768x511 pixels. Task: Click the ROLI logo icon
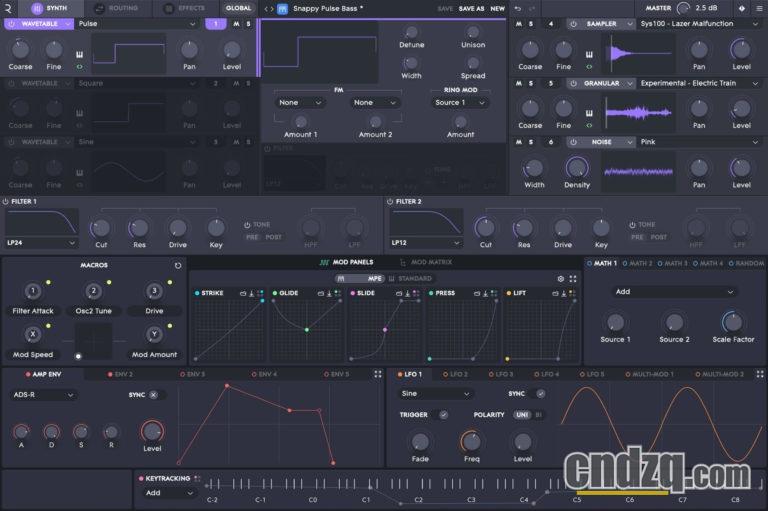8,8
